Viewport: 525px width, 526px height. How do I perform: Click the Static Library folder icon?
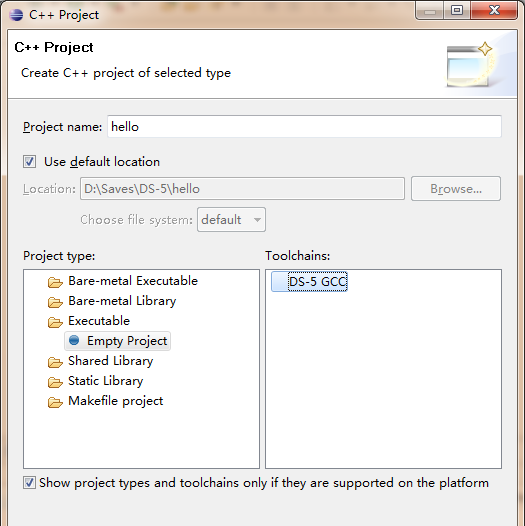55,382
